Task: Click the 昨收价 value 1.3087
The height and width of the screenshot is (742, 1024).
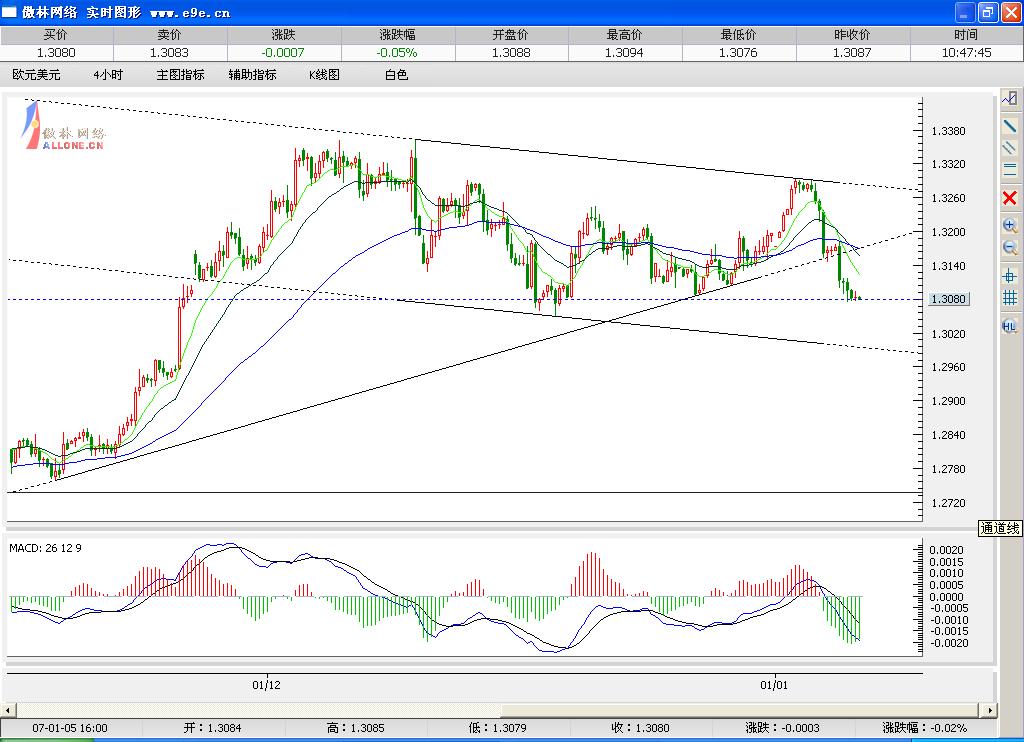Action: 852,53
